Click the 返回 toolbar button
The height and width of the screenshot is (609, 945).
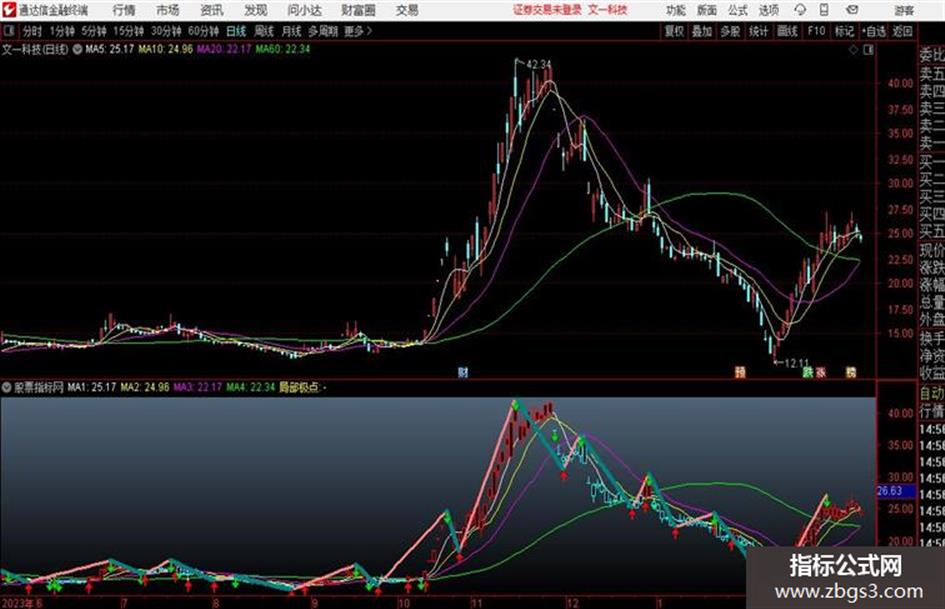pos(903,31)
